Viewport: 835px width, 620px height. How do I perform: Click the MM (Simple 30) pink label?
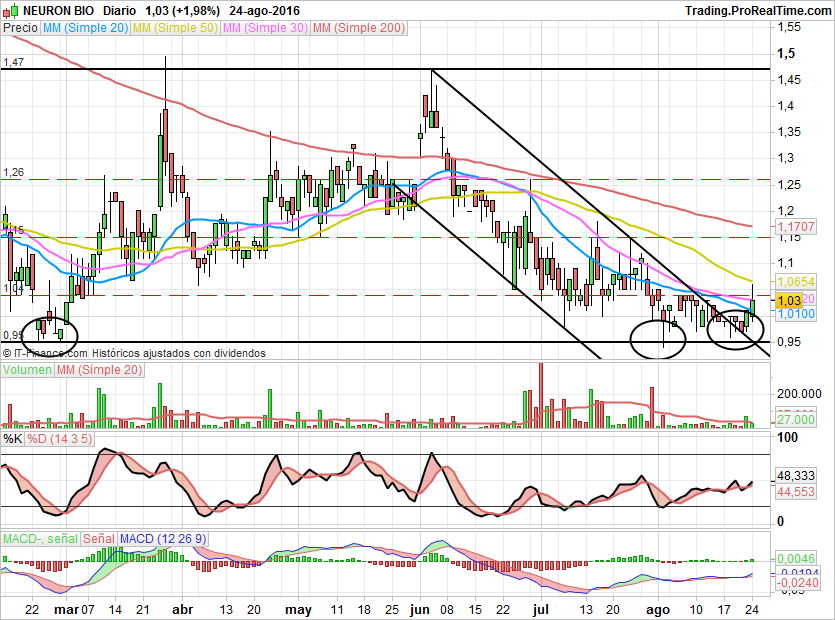point(265,28)
